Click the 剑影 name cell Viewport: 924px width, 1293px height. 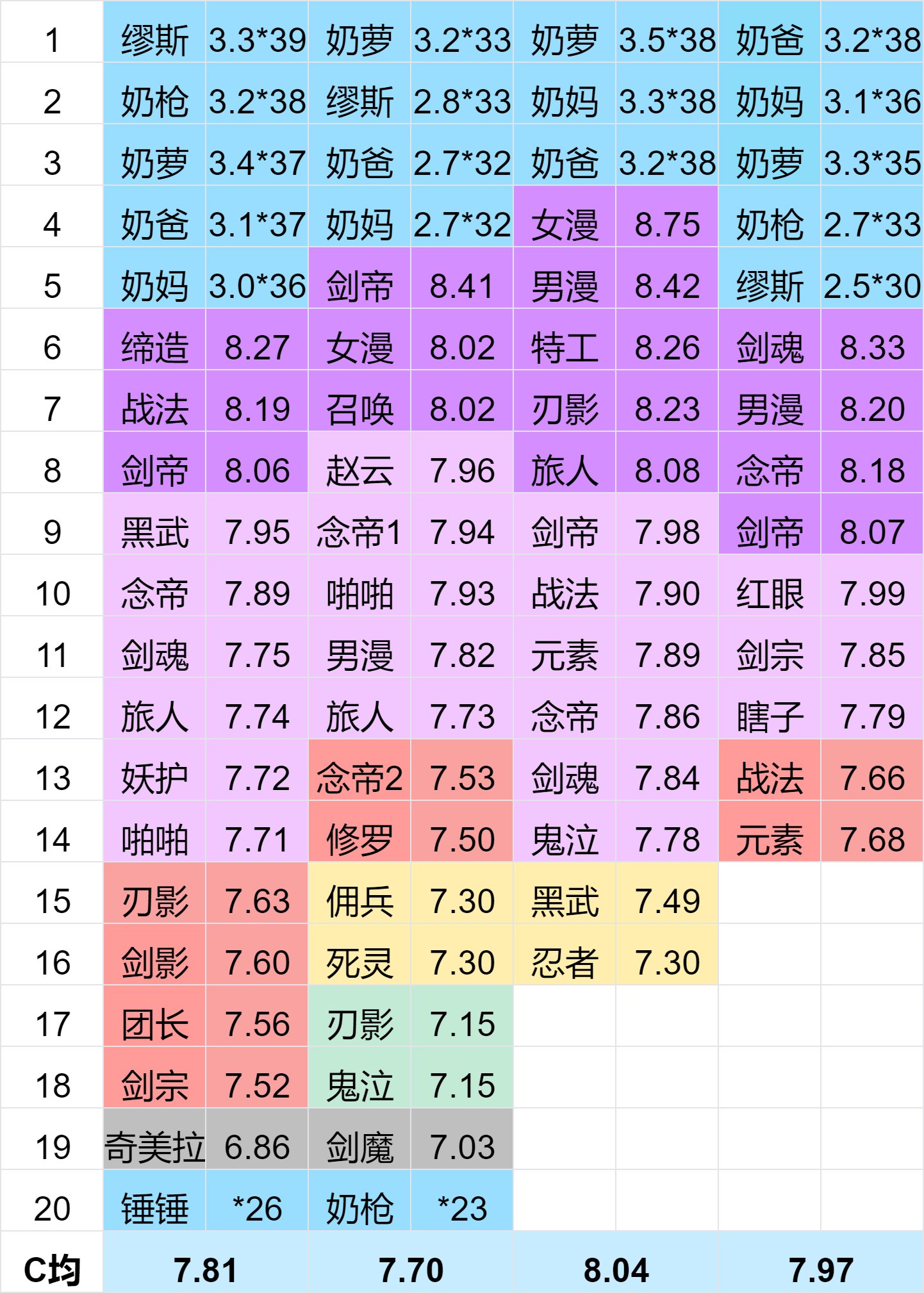coord(154,955)
